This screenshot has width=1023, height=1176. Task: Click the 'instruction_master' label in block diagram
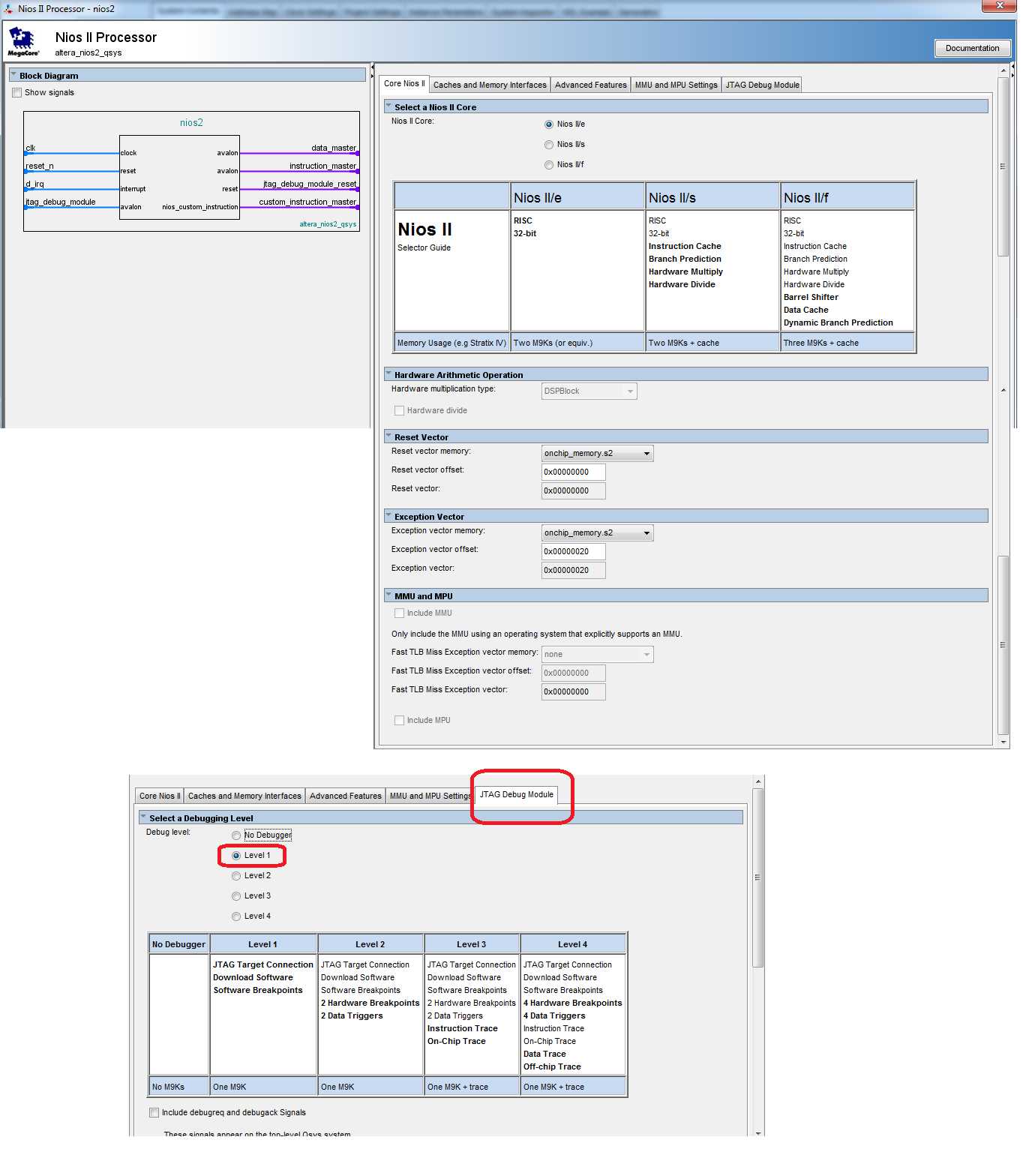click(x=322, y=166)
